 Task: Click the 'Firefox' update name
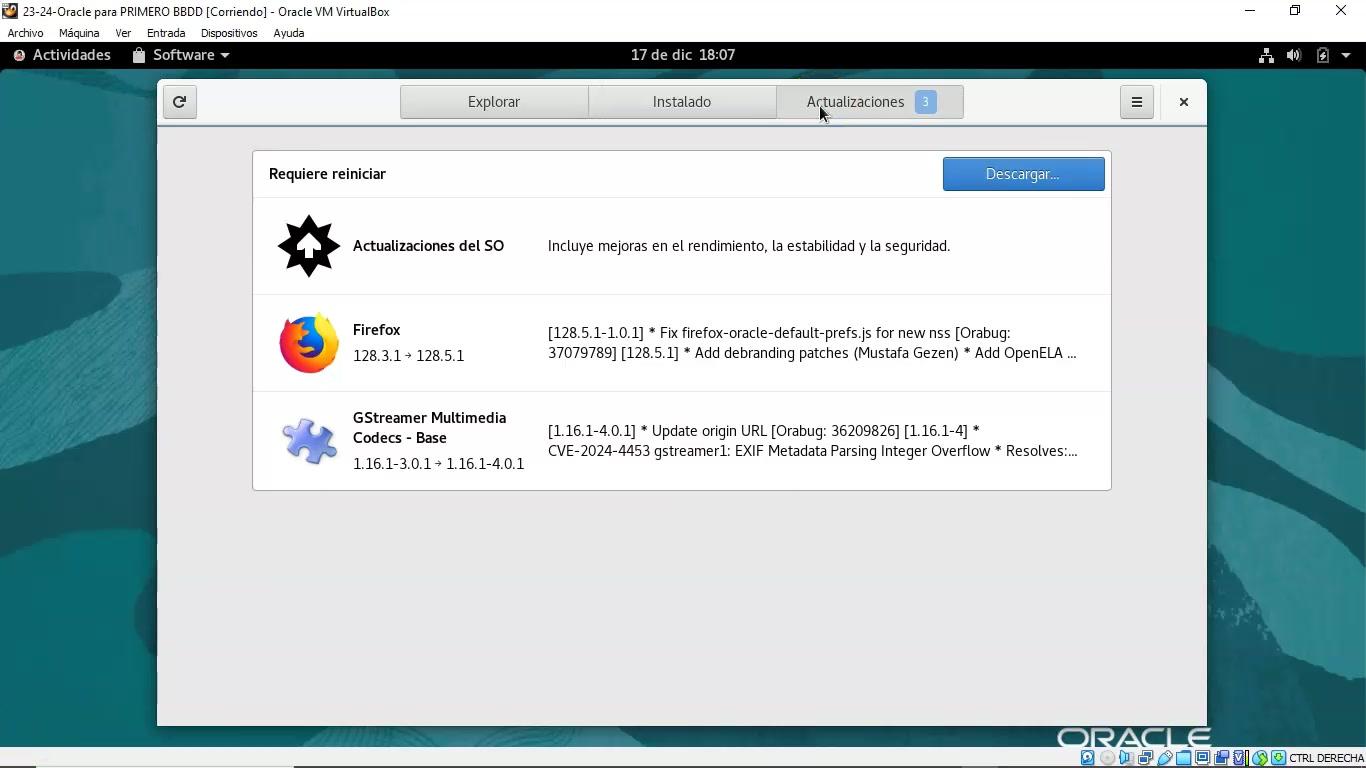pyautogui.click(x=377, y=330)
